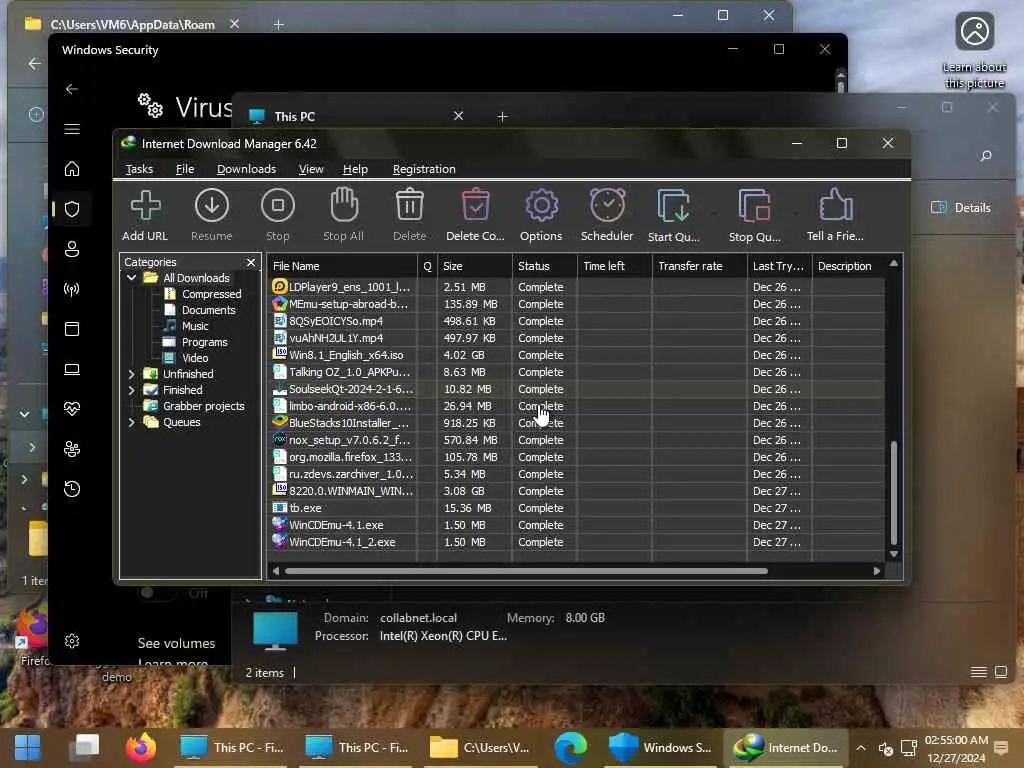Open Virus & threat protection shield in Windows Security
The image size is (1024, 768).
point(72,209)
